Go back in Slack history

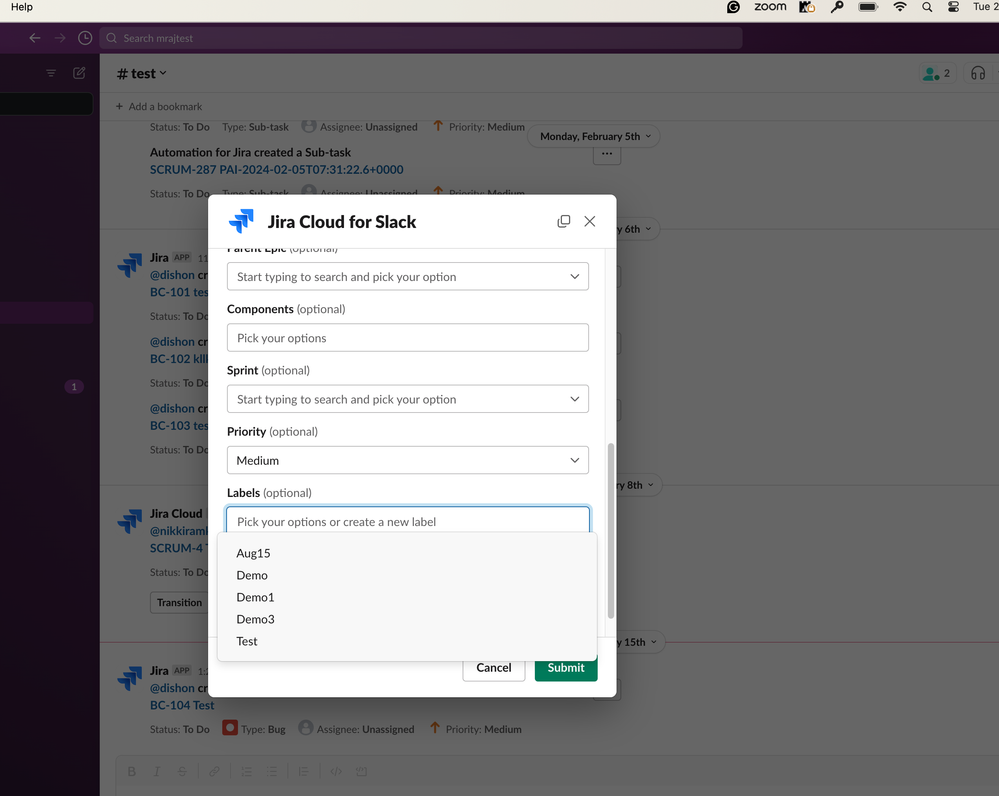pyautogui.click(x=35, y=38)
